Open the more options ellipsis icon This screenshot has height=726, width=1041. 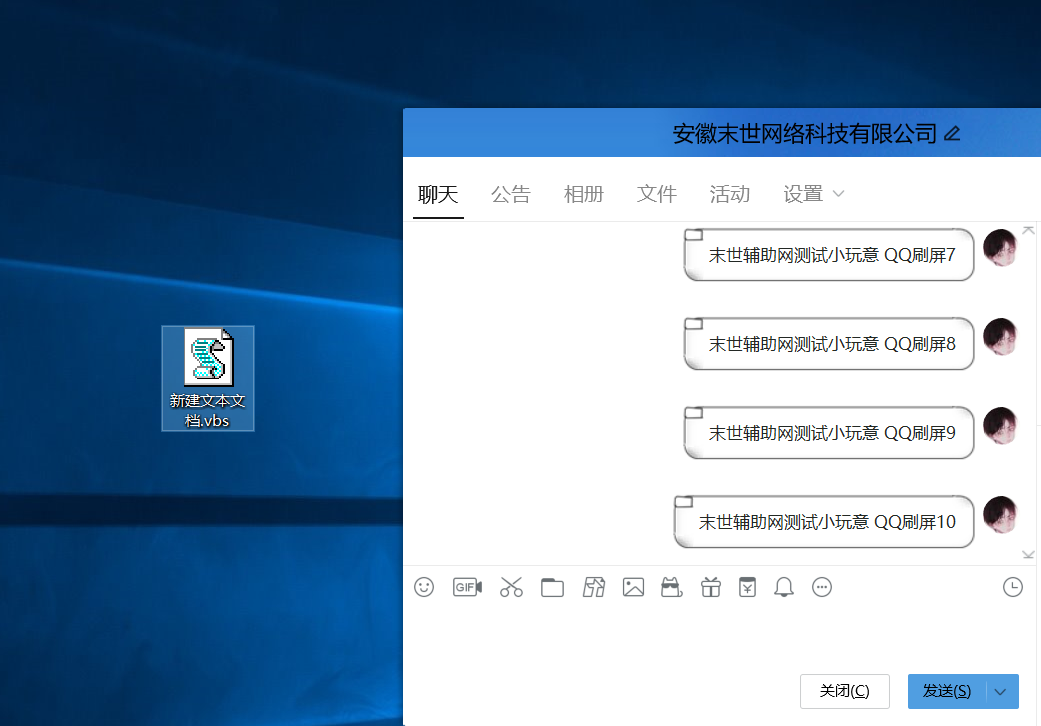click(x=822, y=587)
